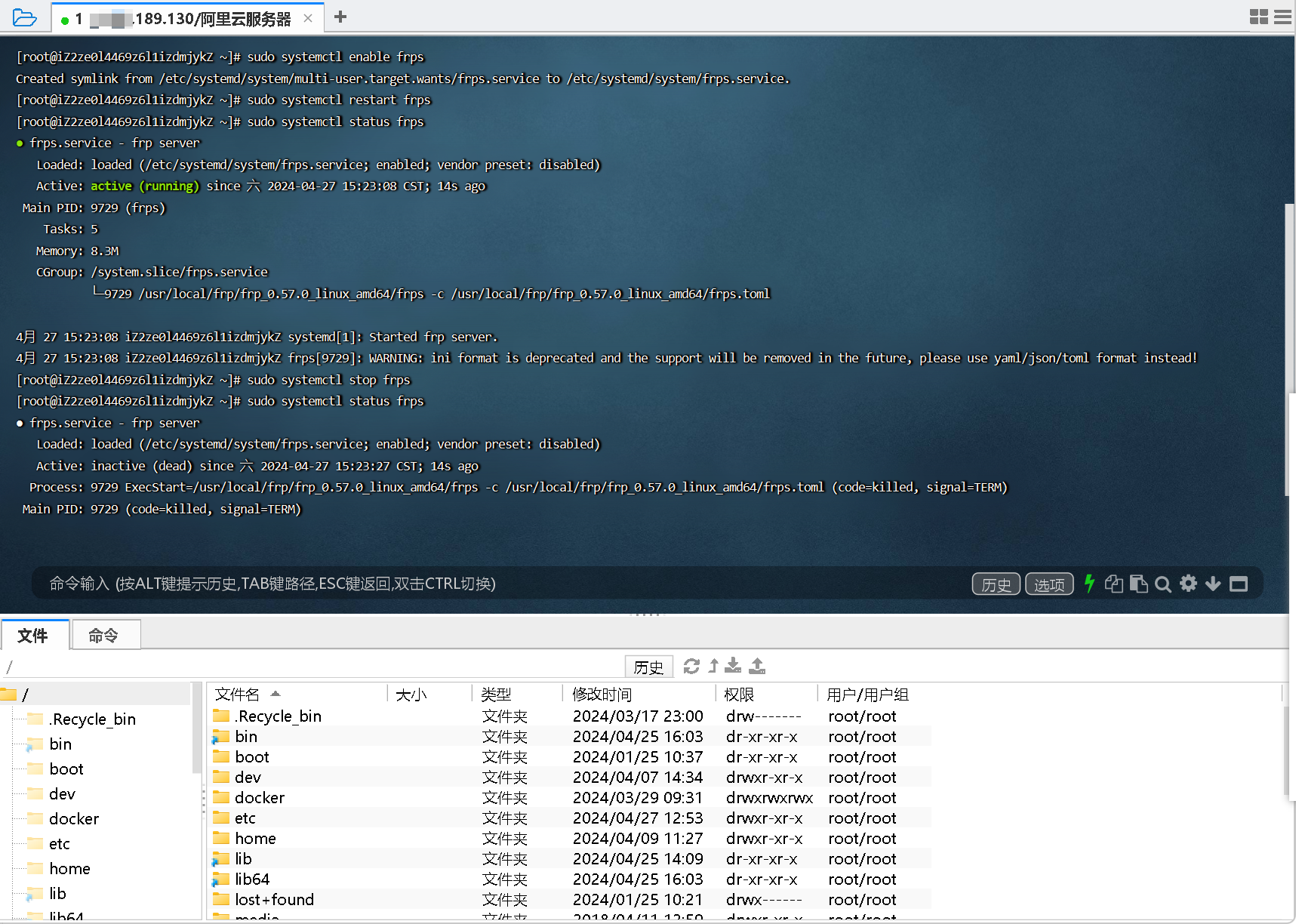Click the lib64 folder icon in list

click(220, 879)
